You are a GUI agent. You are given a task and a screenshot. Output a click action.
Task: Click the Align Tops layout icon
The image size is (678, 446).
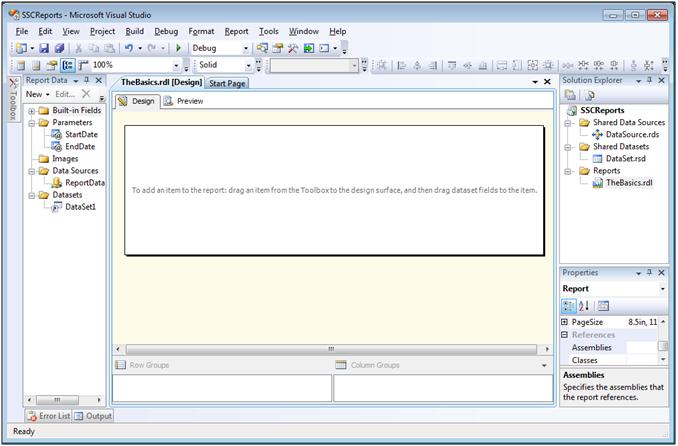pos(452,65)
